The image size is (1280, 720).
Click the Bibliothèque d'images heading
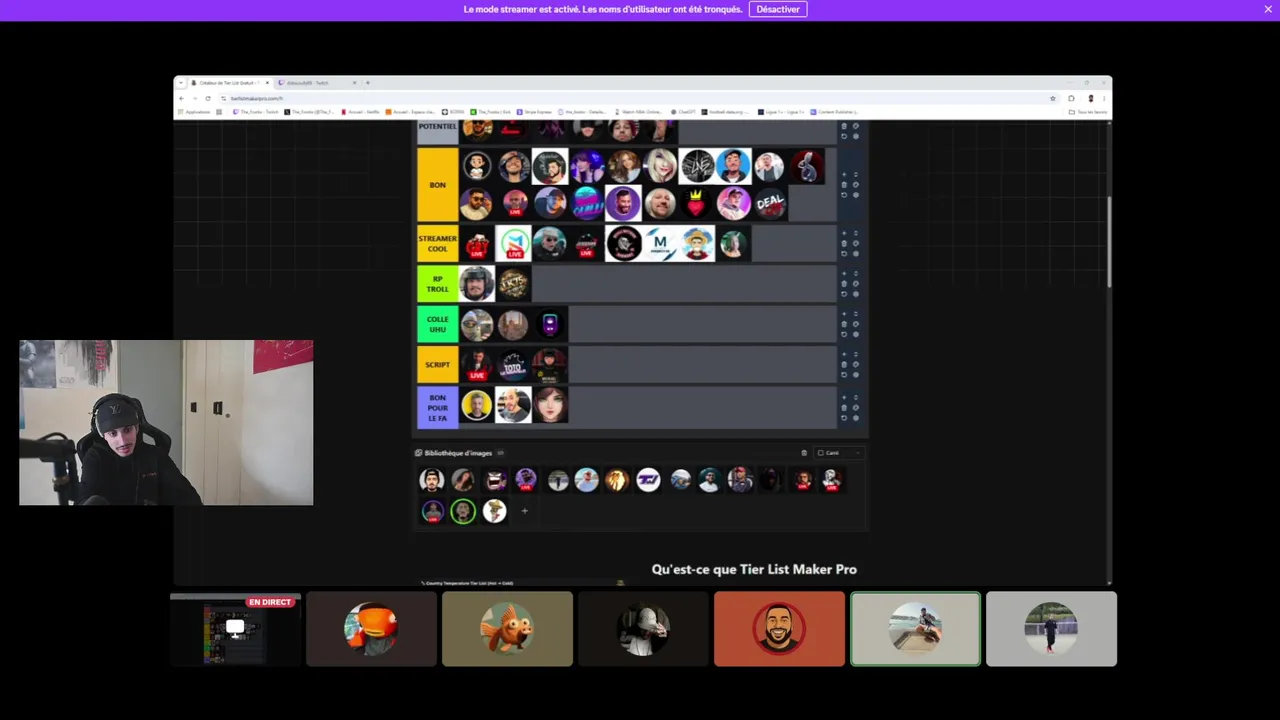coord(460,453)
